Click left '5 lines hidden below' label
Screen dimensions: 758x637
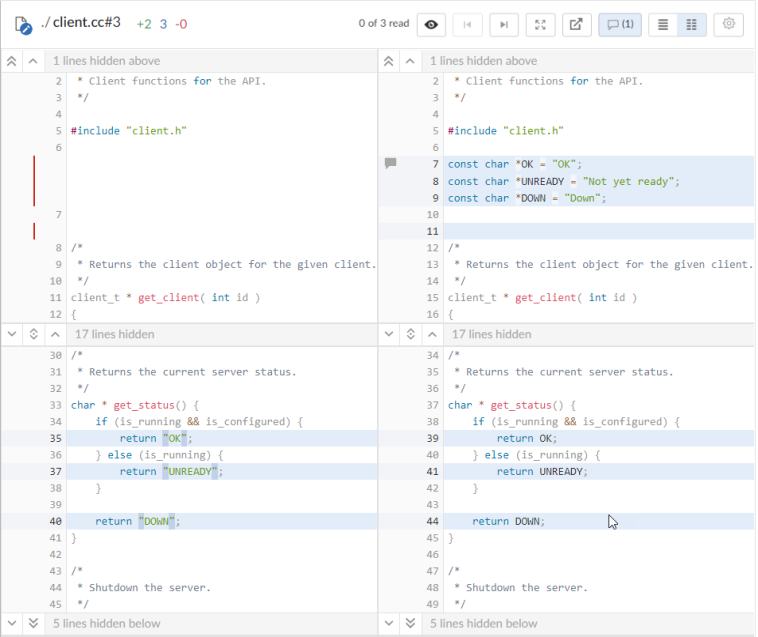[x=106, y=623]
